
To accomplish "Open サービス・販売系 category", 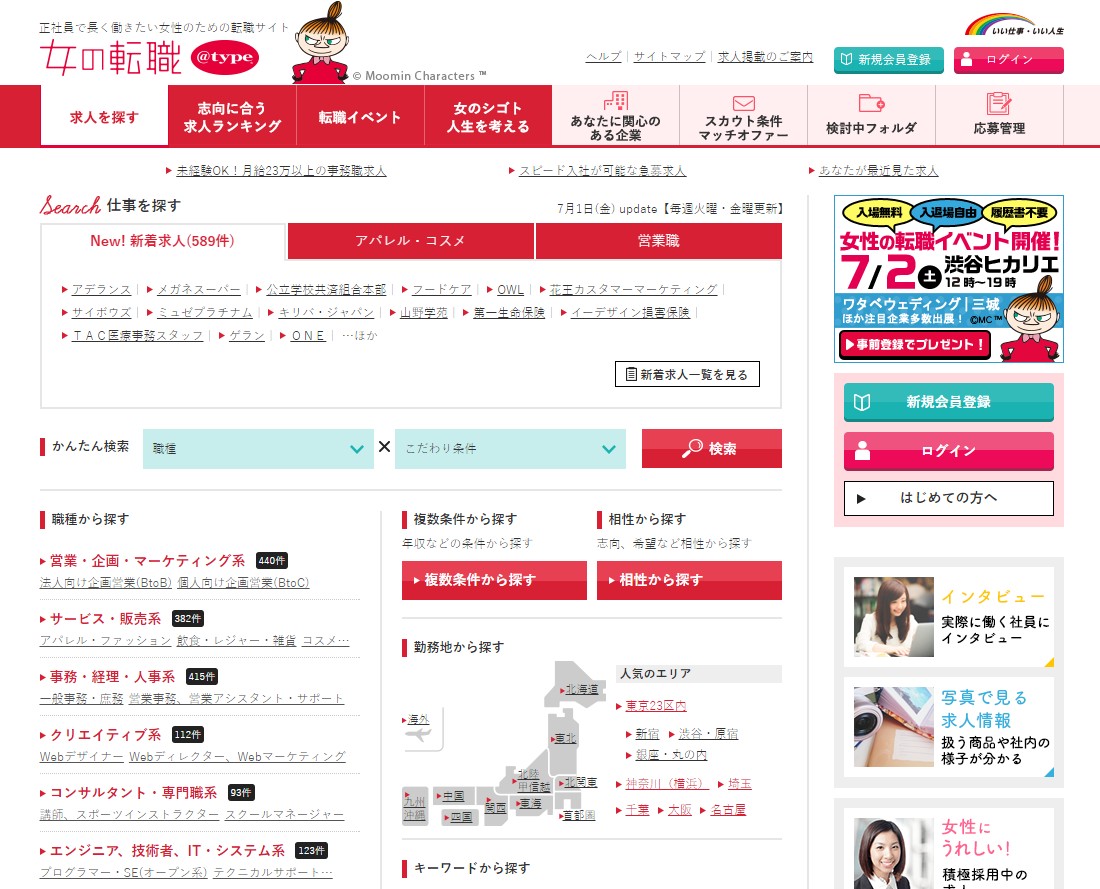I will [x=105, y=619].
